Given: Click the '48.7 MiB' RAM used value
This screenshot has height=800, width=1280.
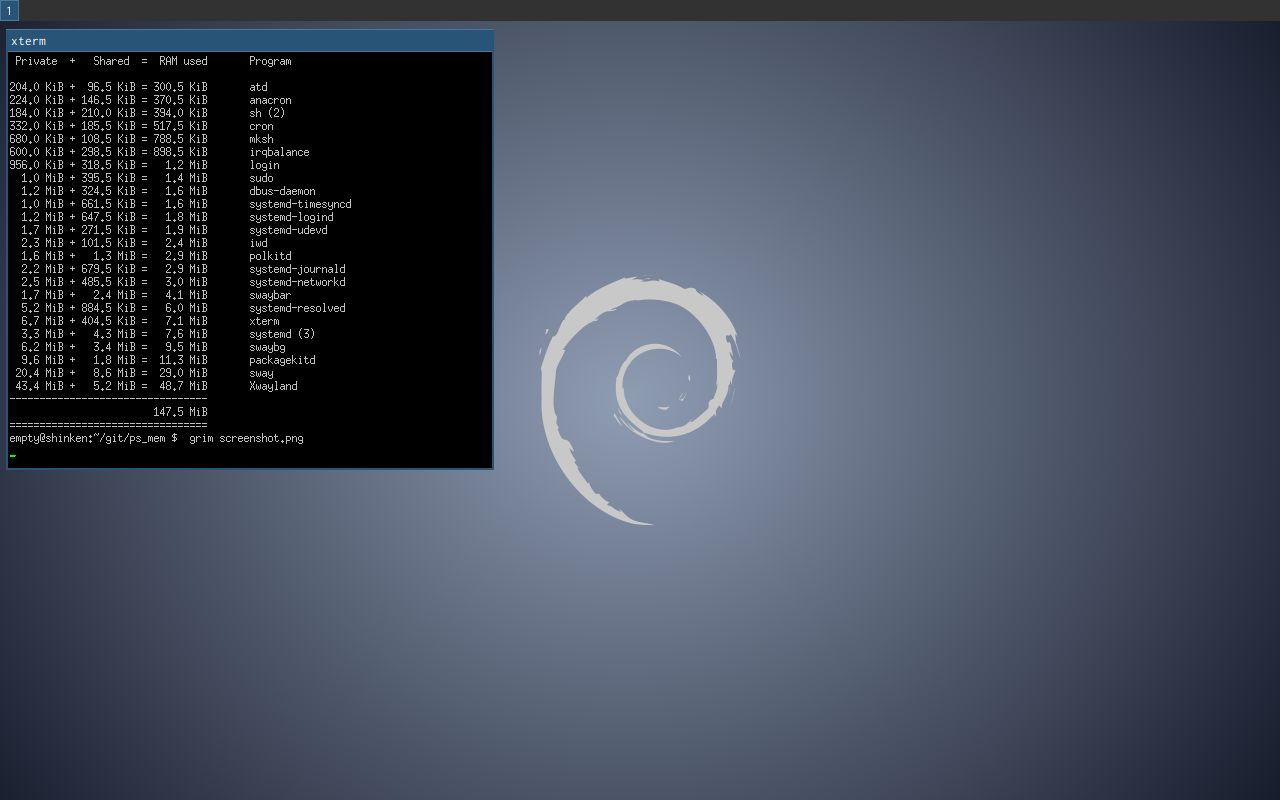Looking at the screenshot, I should coord(183,386).
